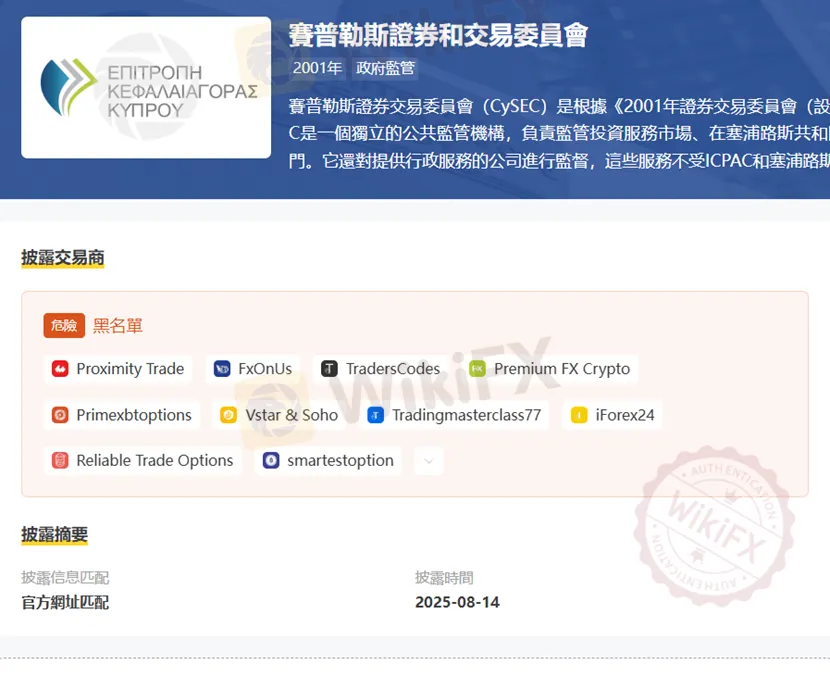Click the iForex24 yellow icon
The image size is (830, 677).
click(579, 415)
